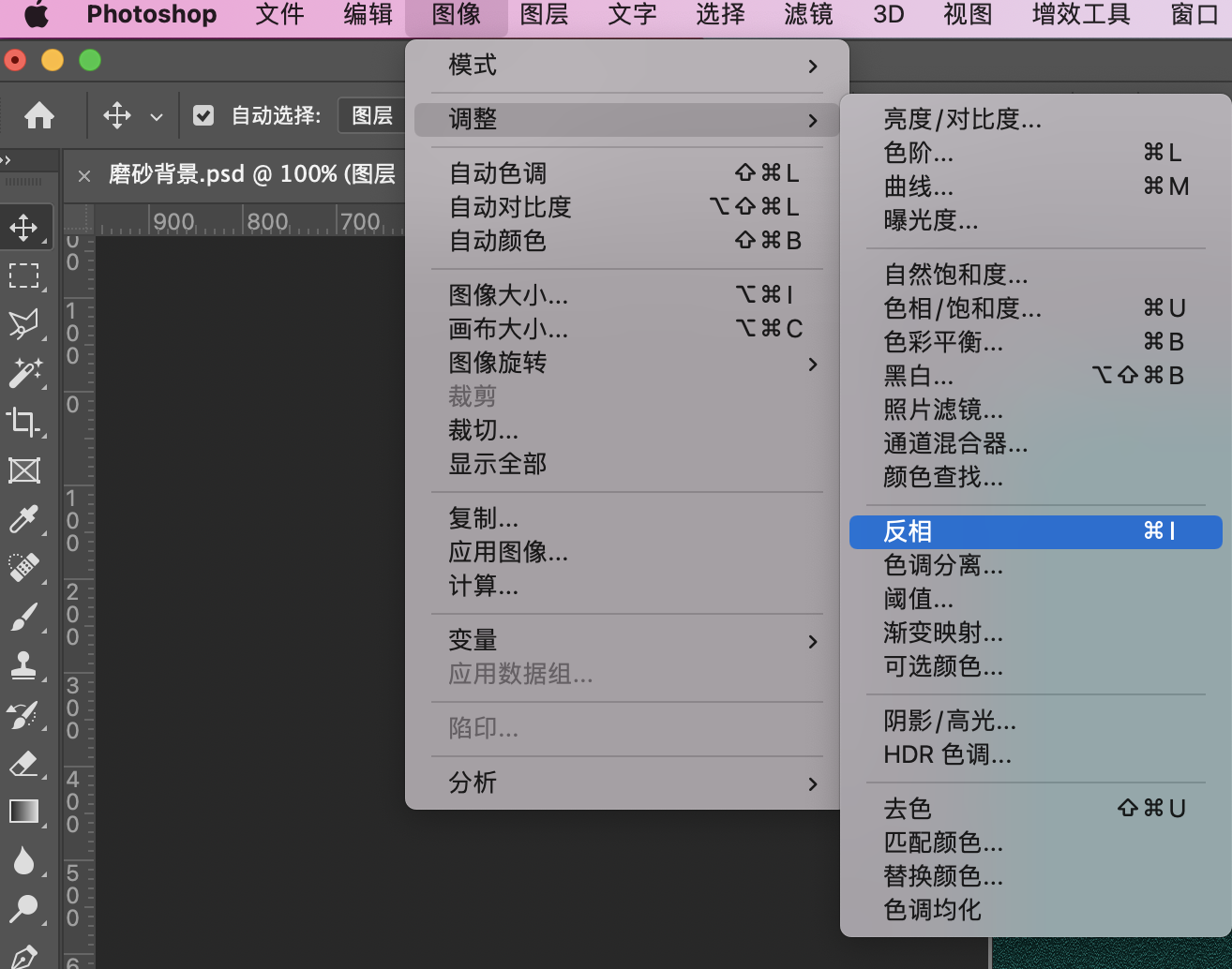Expand the collapsed toolbar double arrows
1232x969 pixels.
[6, 160]
